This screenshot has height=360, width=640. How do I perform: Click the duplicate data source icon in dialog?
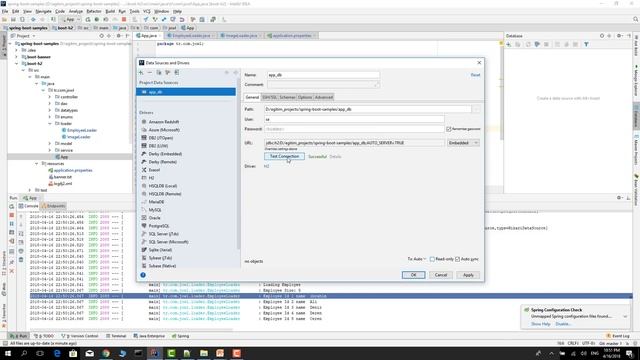[159, 73]
